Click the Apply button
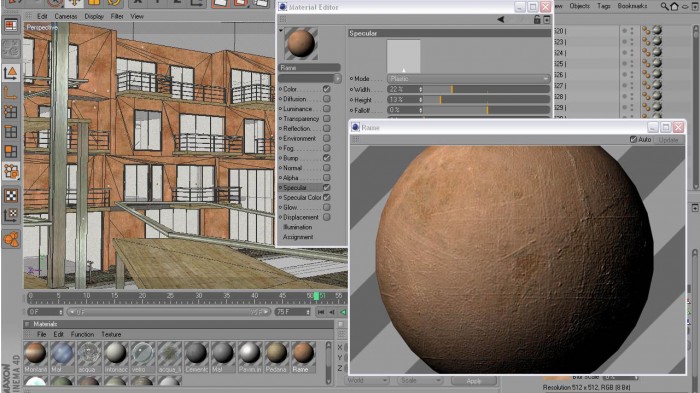This screenshot has height=393, width=700. coord(474,381)
